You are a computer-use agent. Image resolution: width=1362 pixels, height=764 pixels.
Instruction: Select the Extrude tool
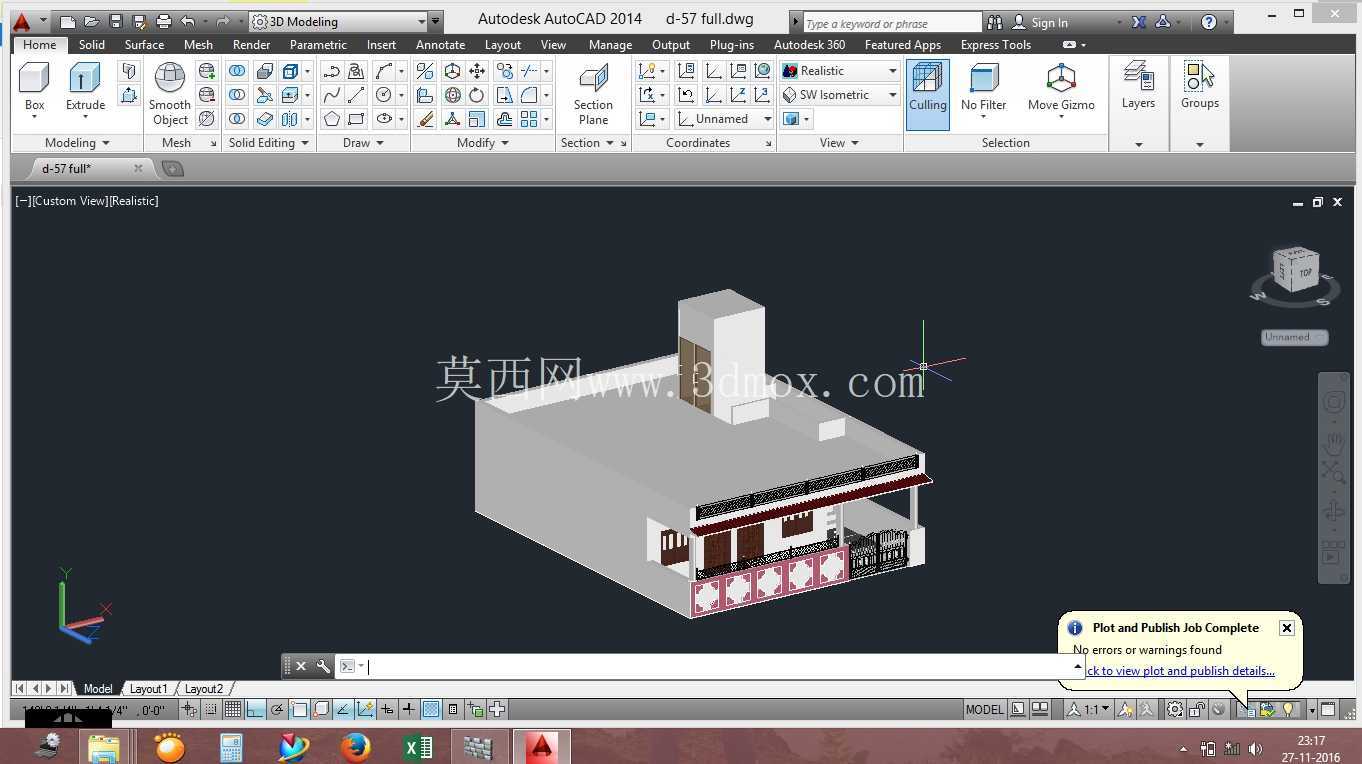(85, 88)
